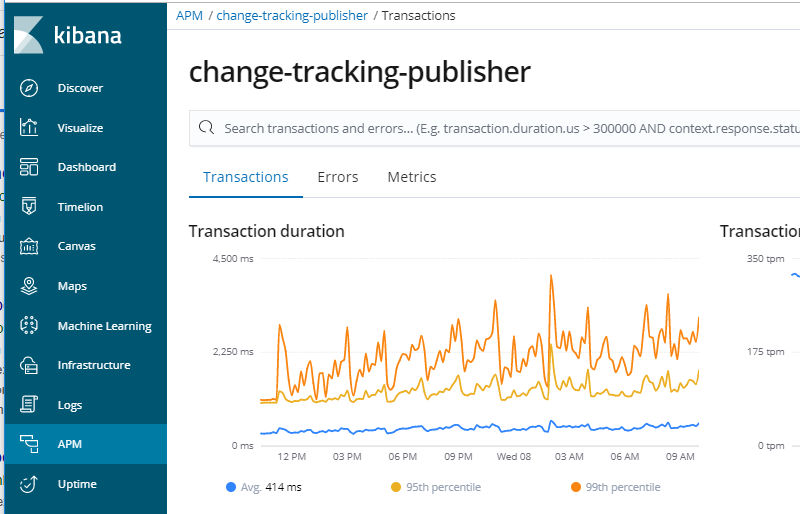
Task: Click the Avg. 414 ms legend label
Action: (271, 487)
